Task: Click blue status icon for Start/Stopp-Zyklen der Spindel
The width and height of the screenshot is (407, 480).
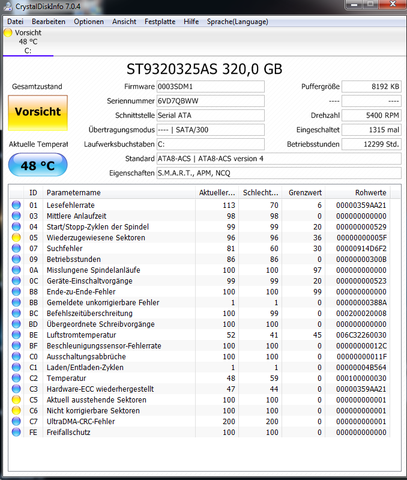Action: [x=16, y=227]
